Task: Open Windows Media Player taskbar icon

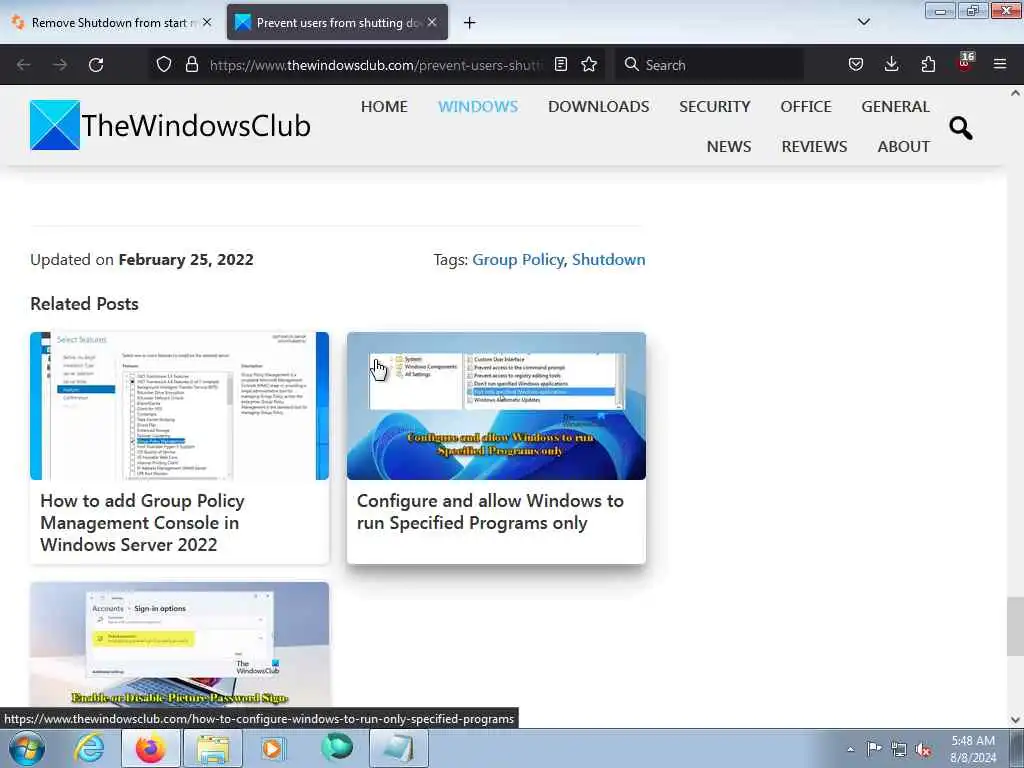Action: [273, 748]
